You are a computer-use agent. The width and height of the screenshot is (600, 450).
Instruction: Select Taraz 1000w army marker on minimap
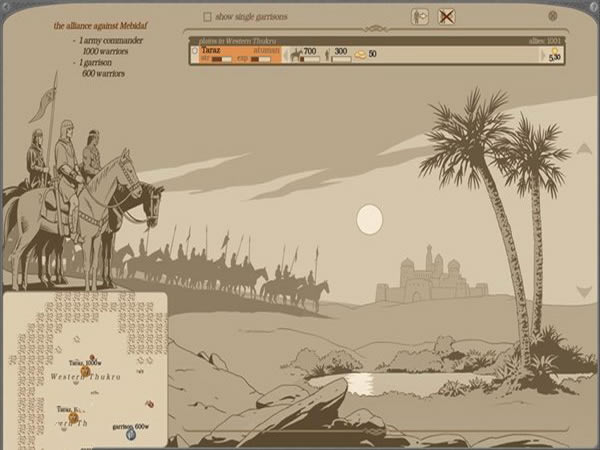[86, 371]
